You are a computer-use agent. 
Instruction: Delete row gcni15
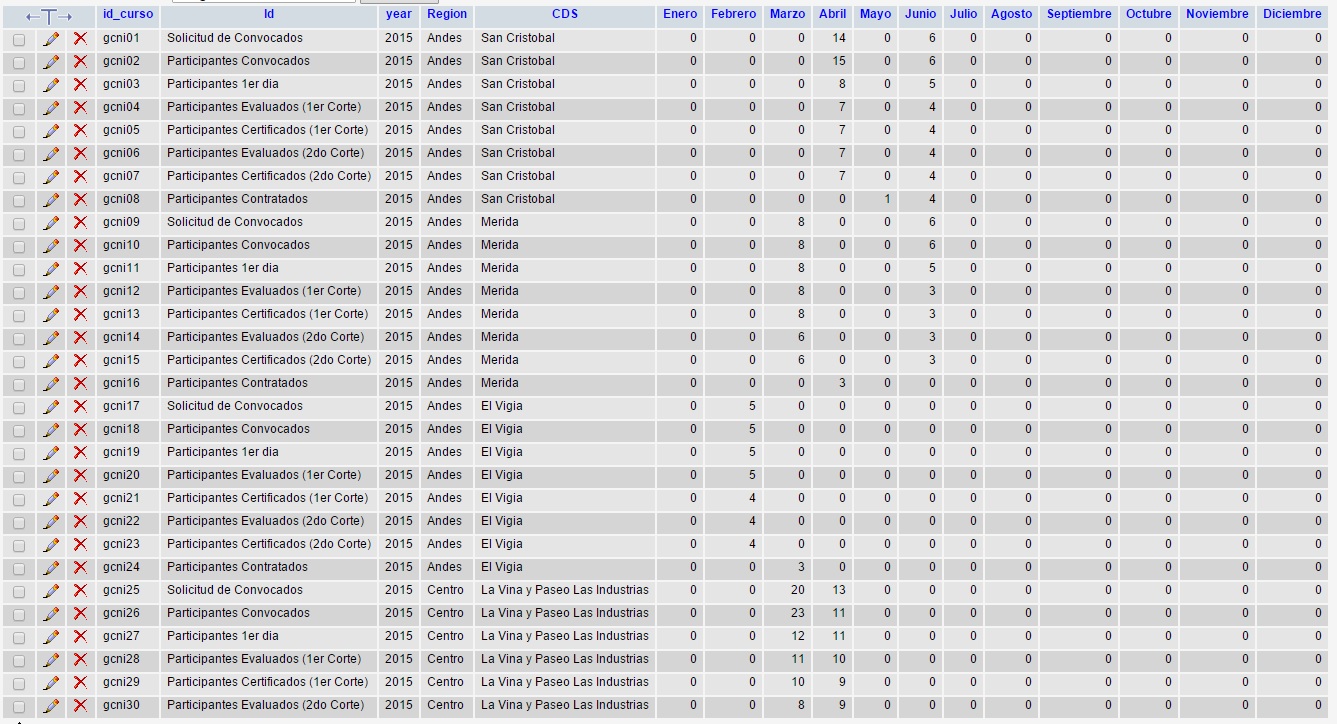click(81, 360)
